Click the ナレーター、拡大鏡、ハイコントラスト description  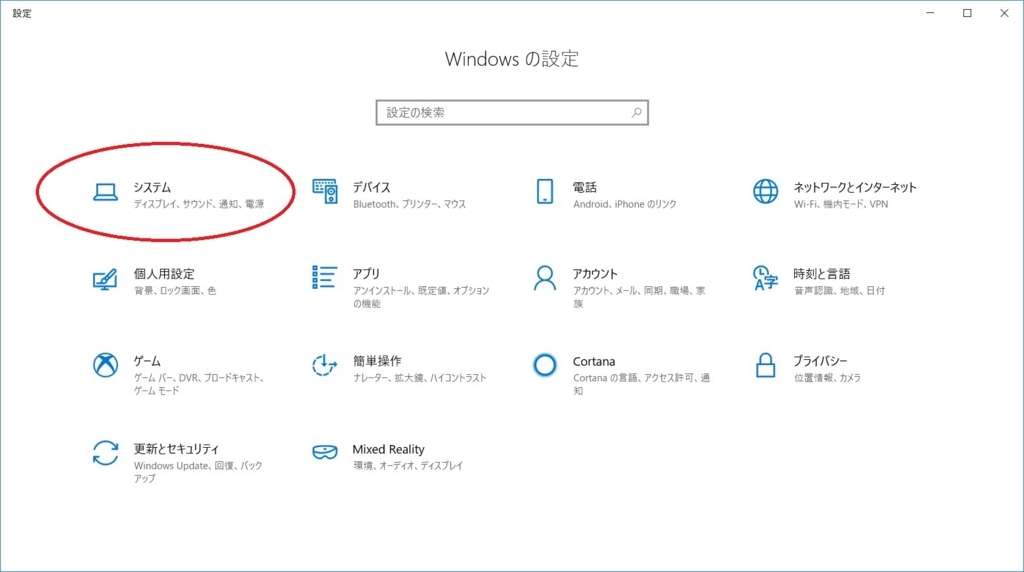[x=420, y=378]
